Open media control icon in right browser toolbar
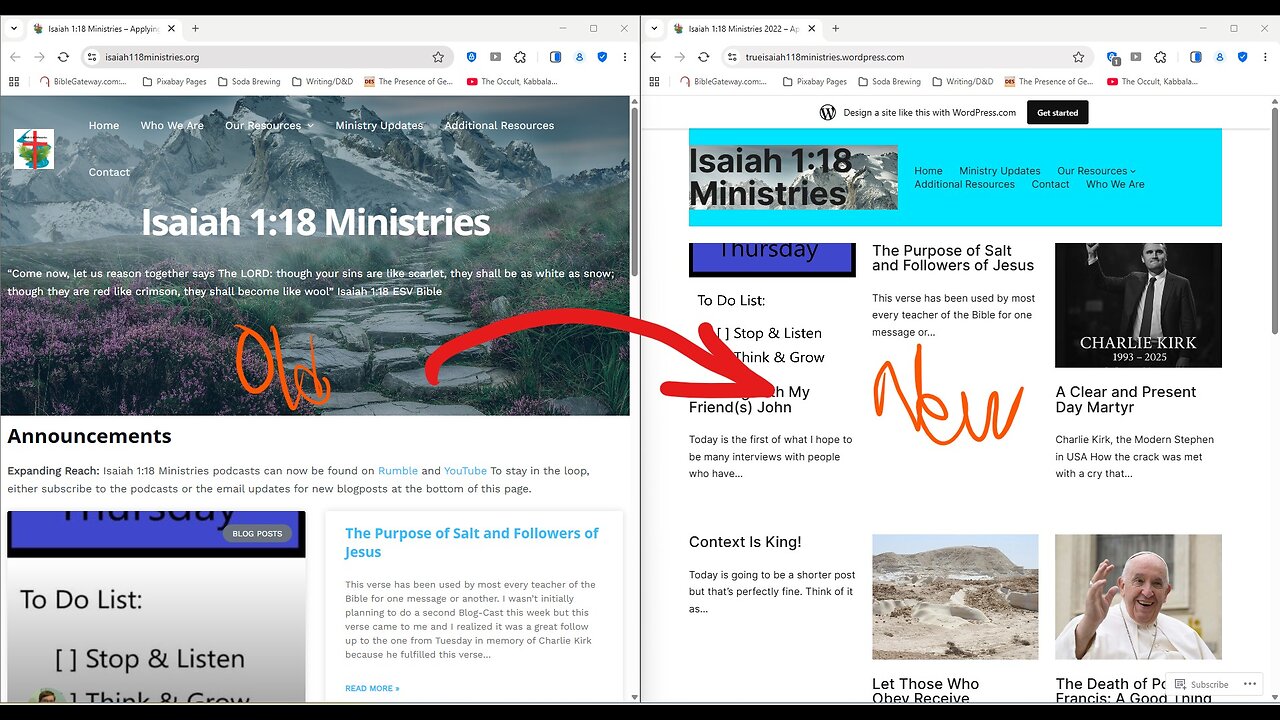The image size is (1280, 720). tap(1136, 57)
